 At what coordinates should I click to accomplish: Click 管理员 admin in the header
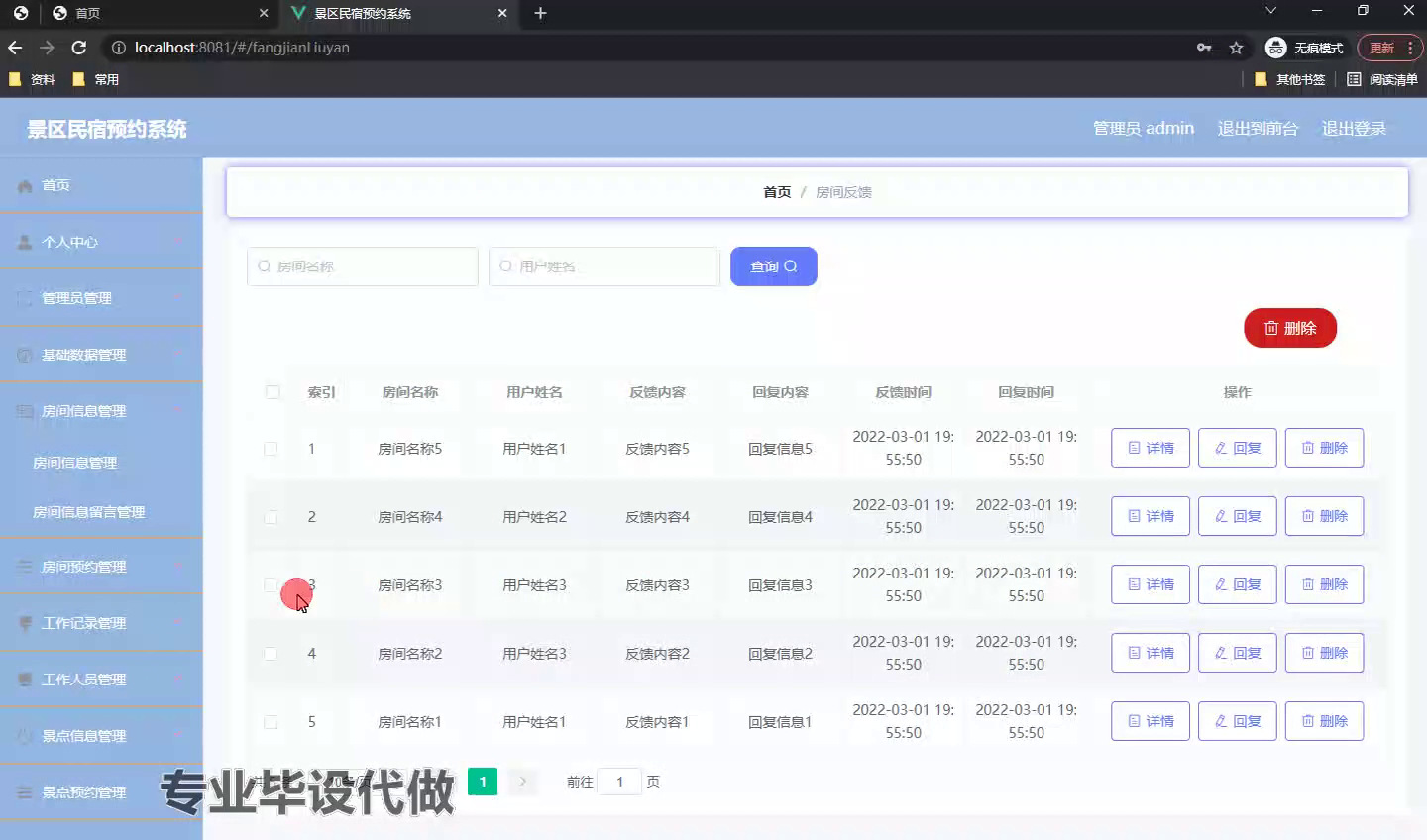(x=1143, y=128)
